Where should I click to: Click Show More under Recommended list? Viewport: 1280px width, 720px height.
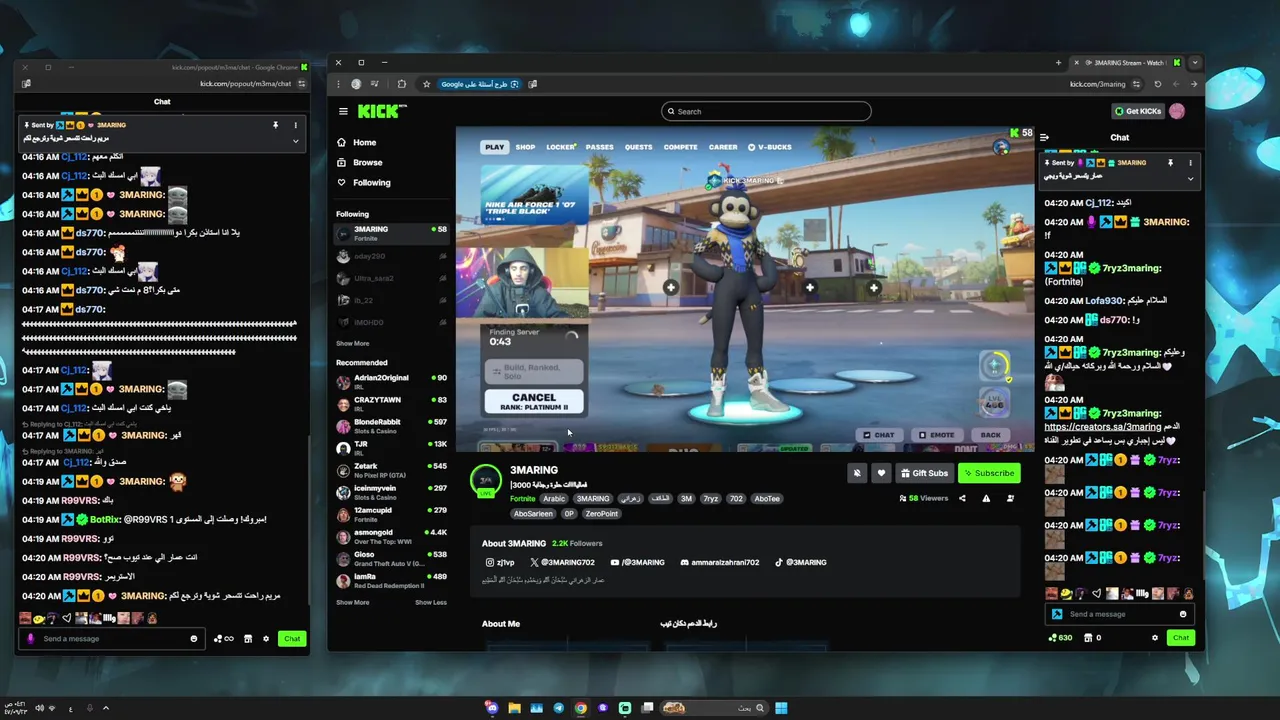pyautogui.click(x=352, y=602)
